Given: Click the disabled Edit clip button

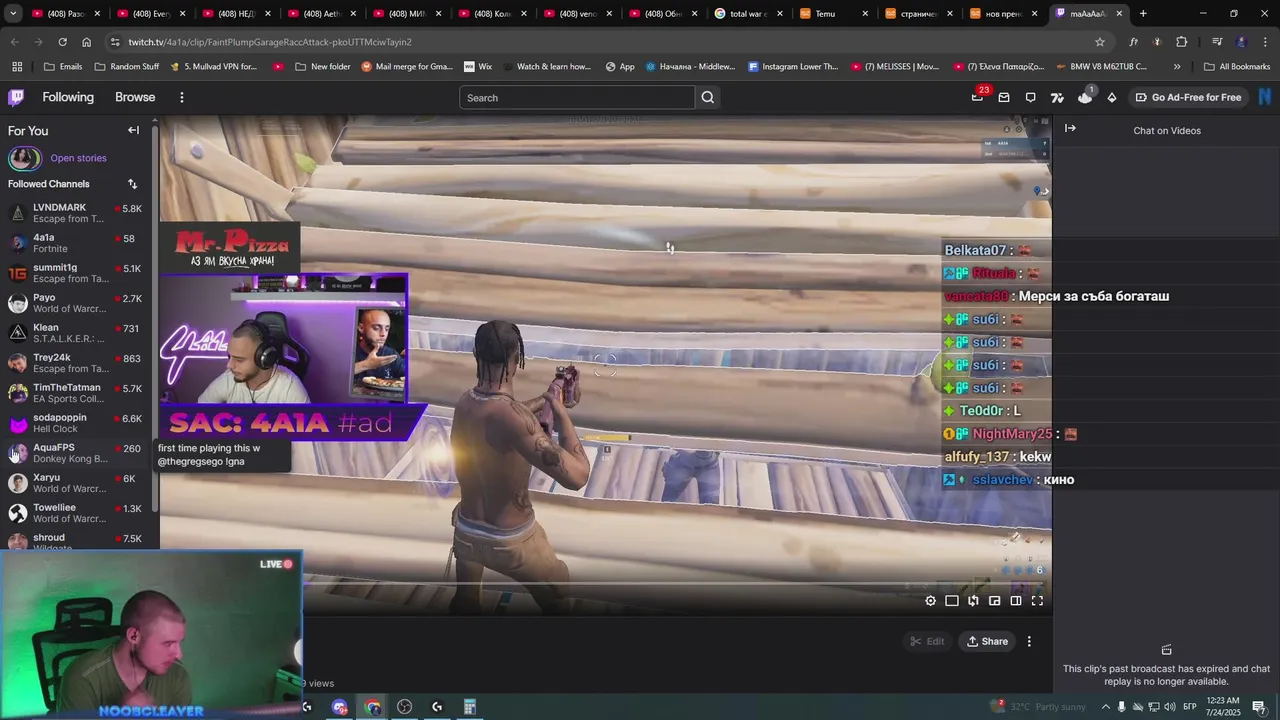Looking at the screenshot, I should pyautogui.click(x=927, y=641).
